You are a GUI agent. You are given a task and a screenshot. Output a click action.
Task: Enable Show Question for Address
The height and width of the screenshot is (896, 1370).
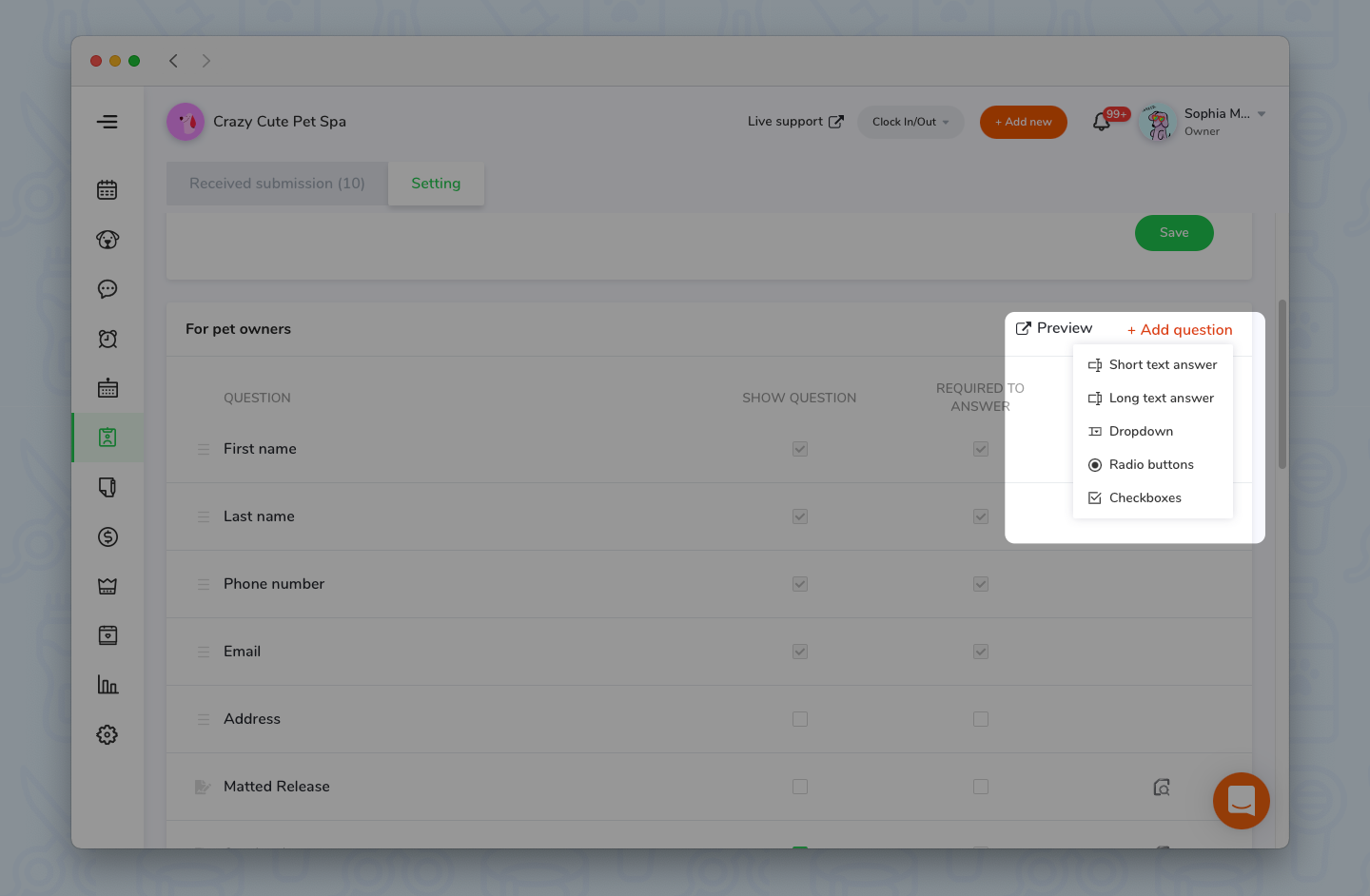click(x=800, y=719)
